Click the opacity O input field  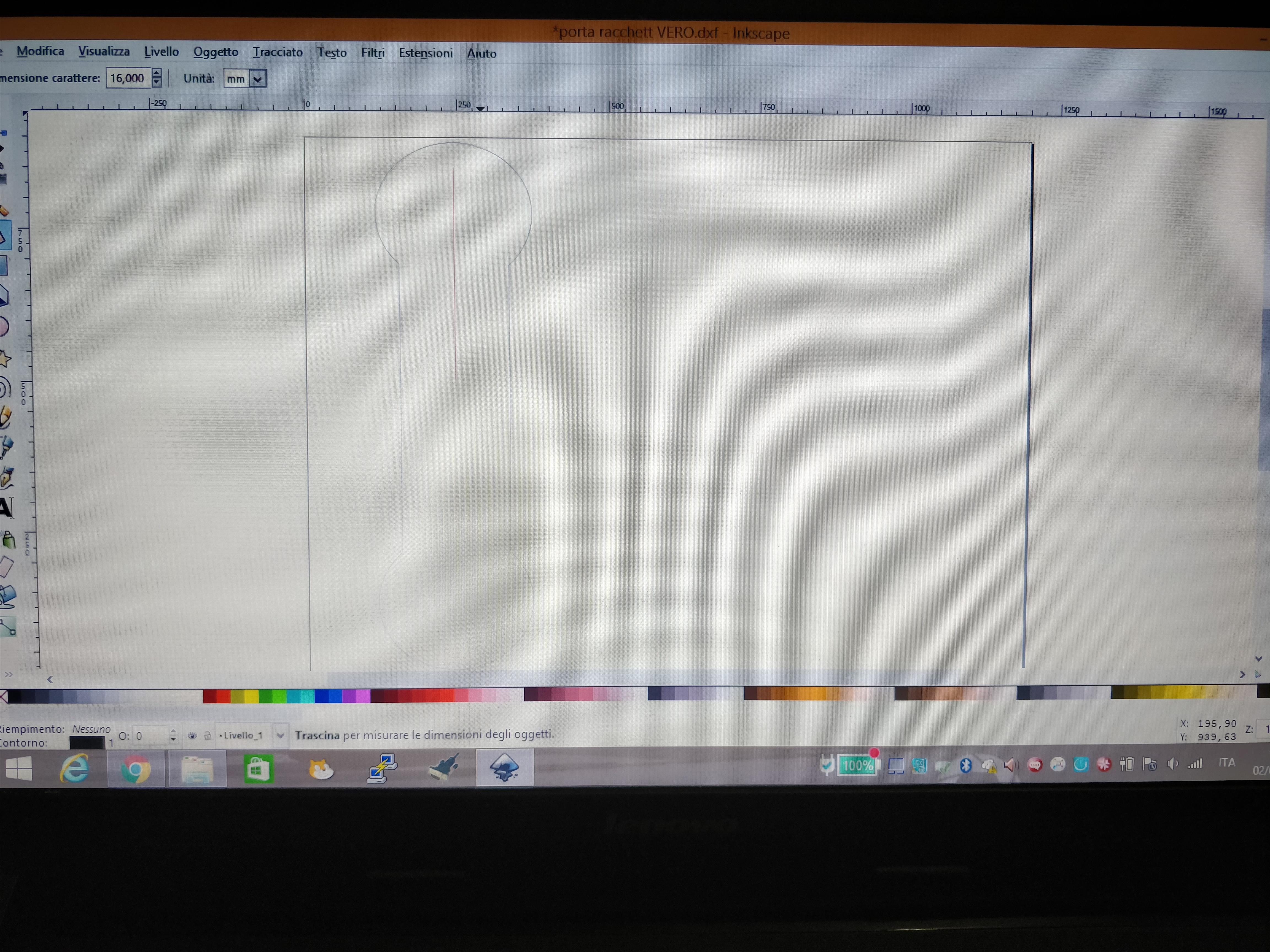150,736
